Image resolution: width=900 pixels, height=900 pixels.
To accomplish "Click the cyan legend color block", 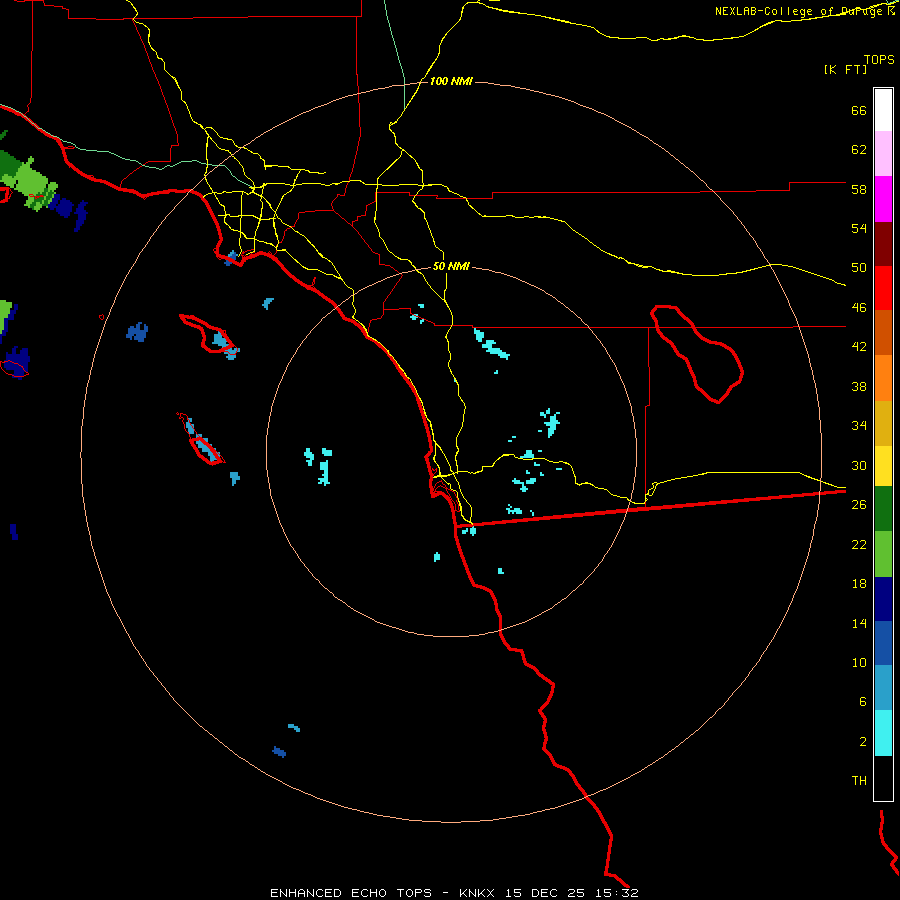I will coord(883,733).
